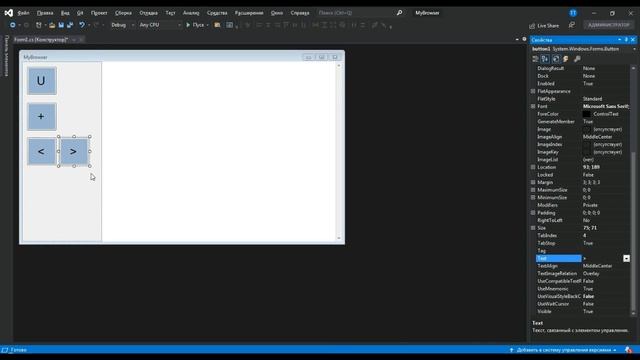Viewport: 640px width, 360px height.
Task: Start debugging with Пуск button
Action: point(195,25)
